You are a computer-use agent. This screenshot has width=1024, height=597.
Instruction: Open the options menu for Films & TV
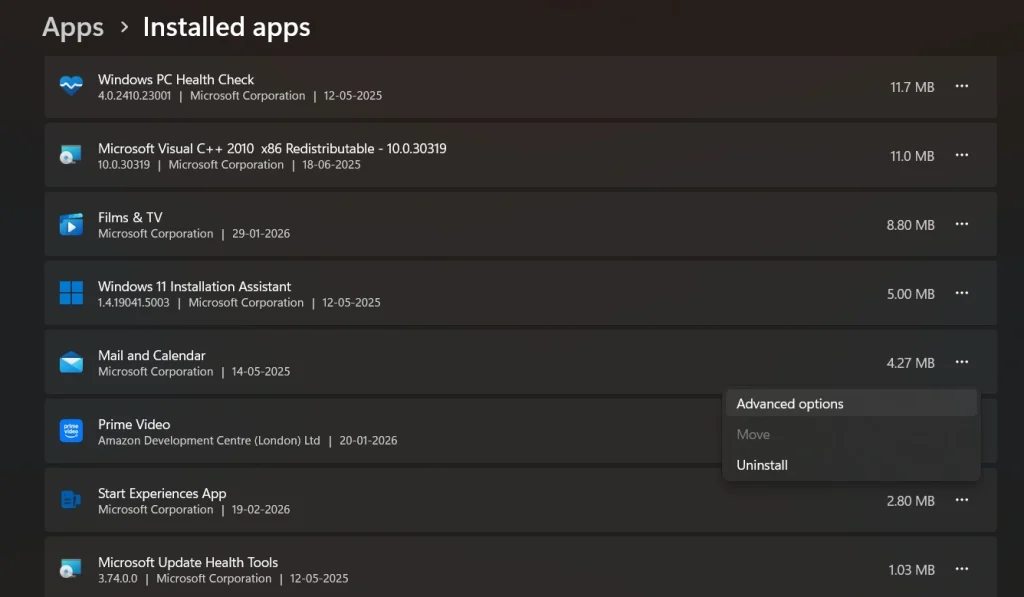click(x=961, y=224)
